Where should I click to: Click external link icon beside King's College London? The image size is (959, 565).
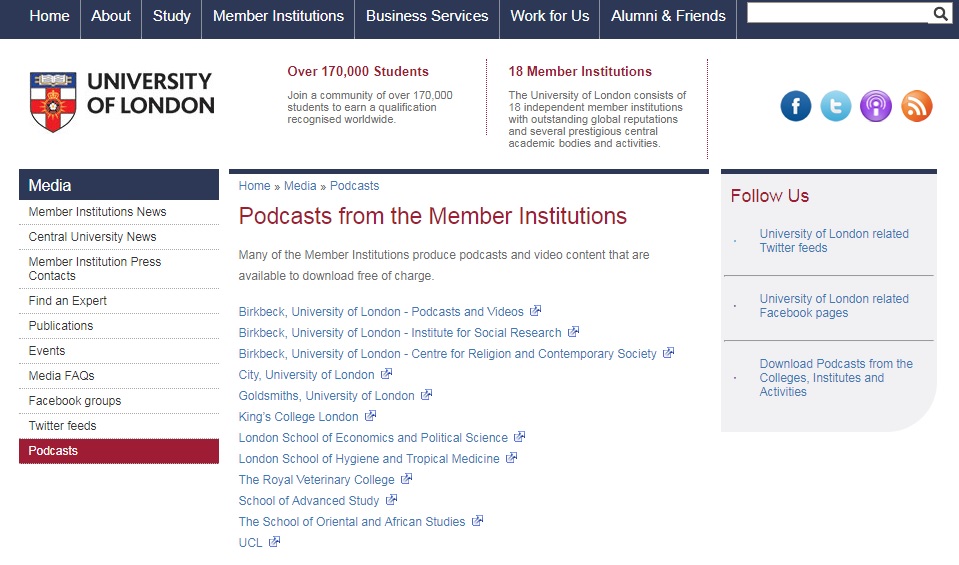point(371,416)
